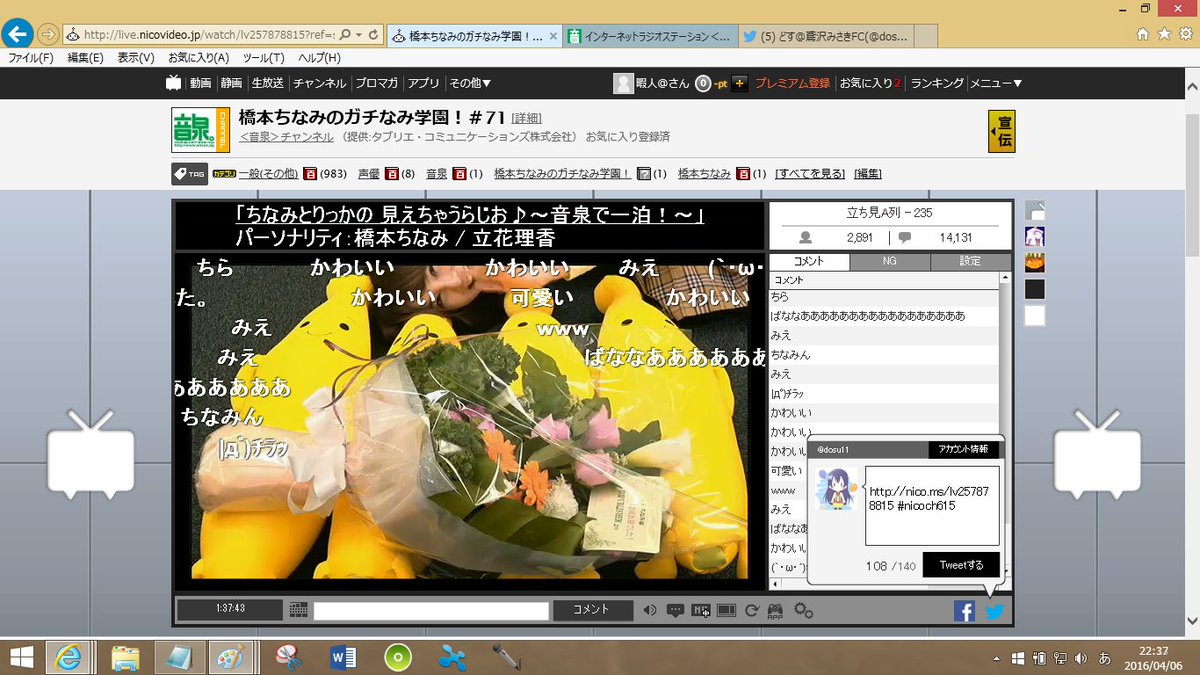Open the ファイル(F) menu
Image resolution: width=1200 pixels, height=675 pixels.
[31, 58]
